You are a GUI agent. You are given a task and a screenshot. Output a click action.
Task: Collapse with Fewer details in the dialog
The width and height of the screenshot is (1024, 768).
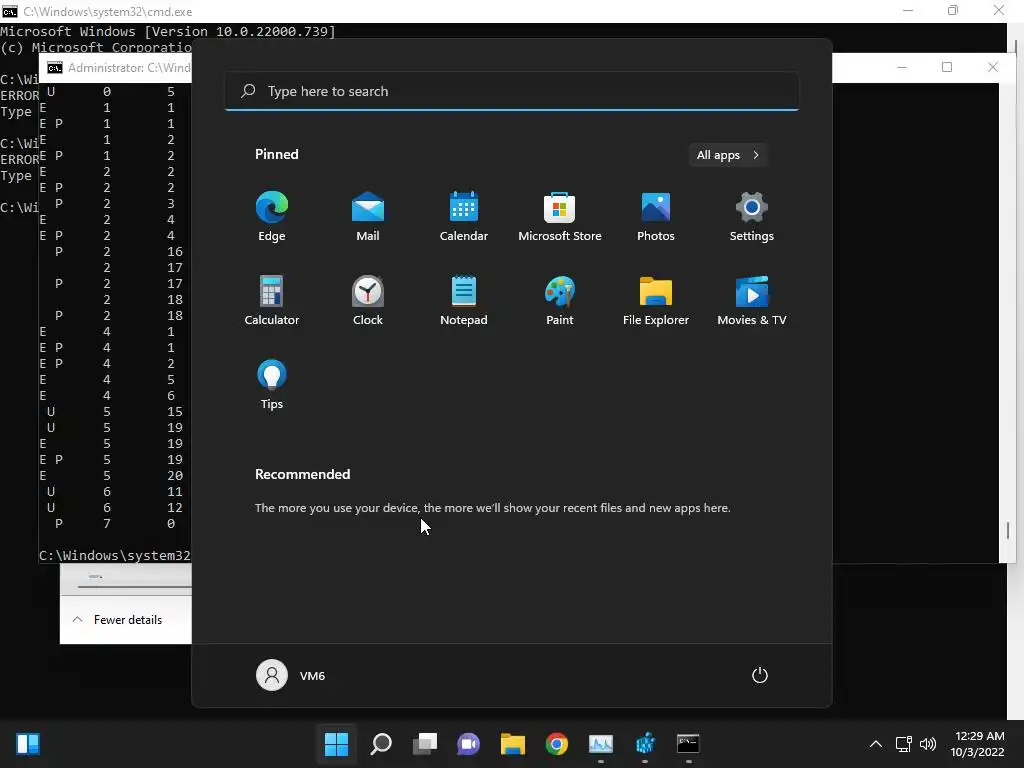click(118, 620)
